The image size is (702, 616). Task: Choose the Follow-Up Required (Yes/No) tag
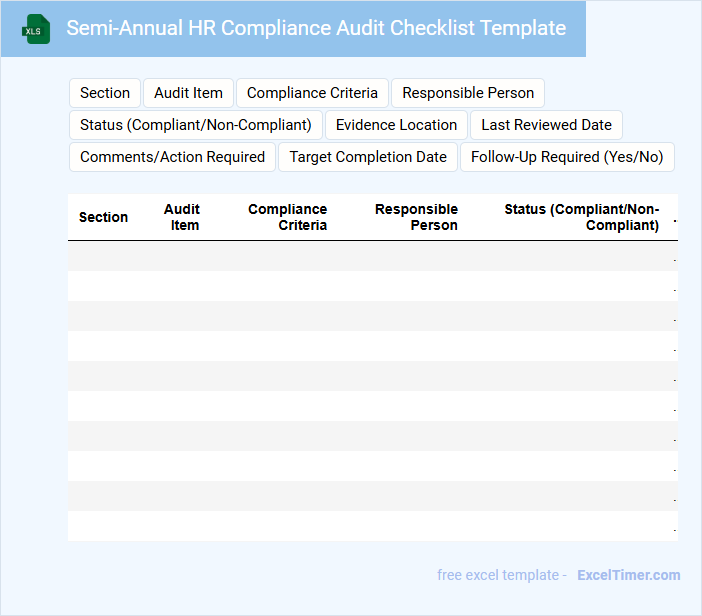[567, 157]
